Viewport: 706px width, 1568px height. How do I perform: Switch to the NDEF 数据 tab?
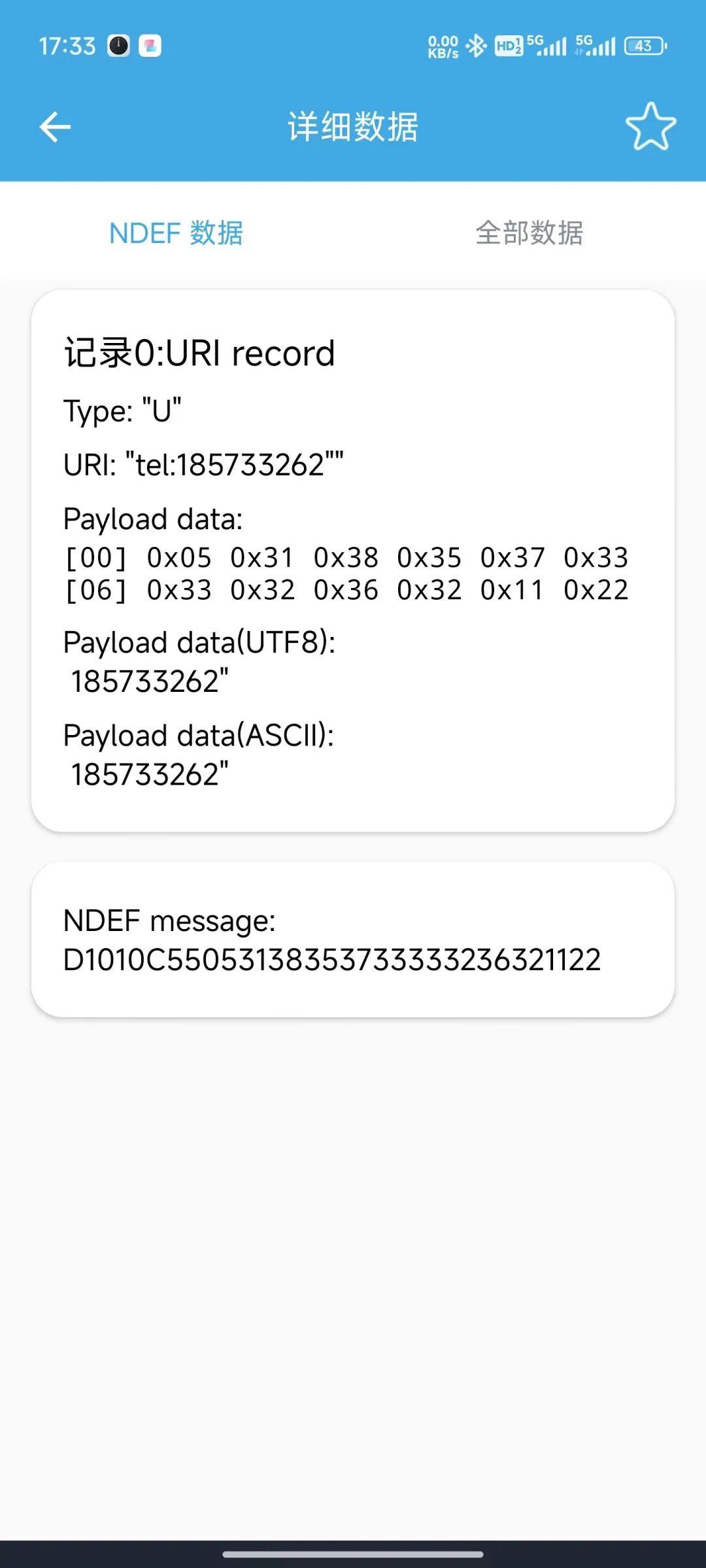tap(176, 233)
